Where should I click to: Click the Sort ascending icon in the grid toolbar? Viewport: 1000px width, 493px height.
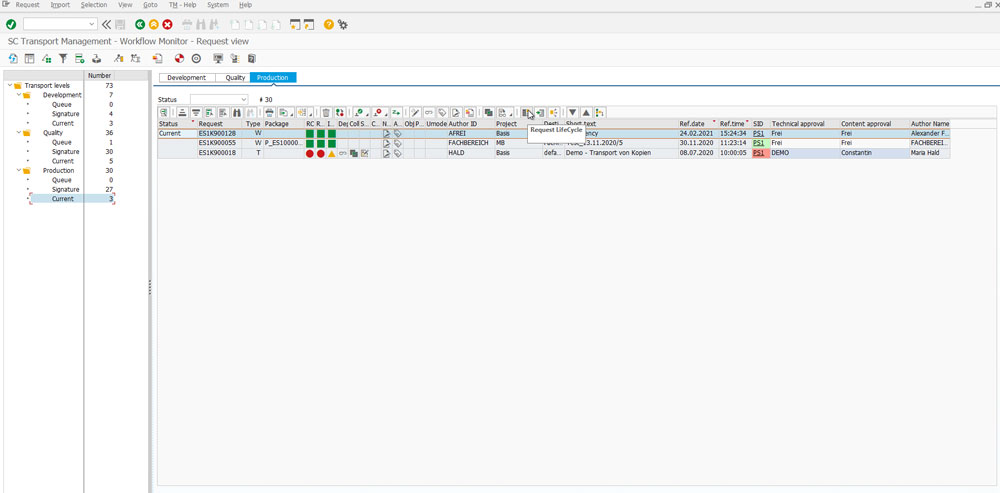pyautogui.click(x=182, y=112)
